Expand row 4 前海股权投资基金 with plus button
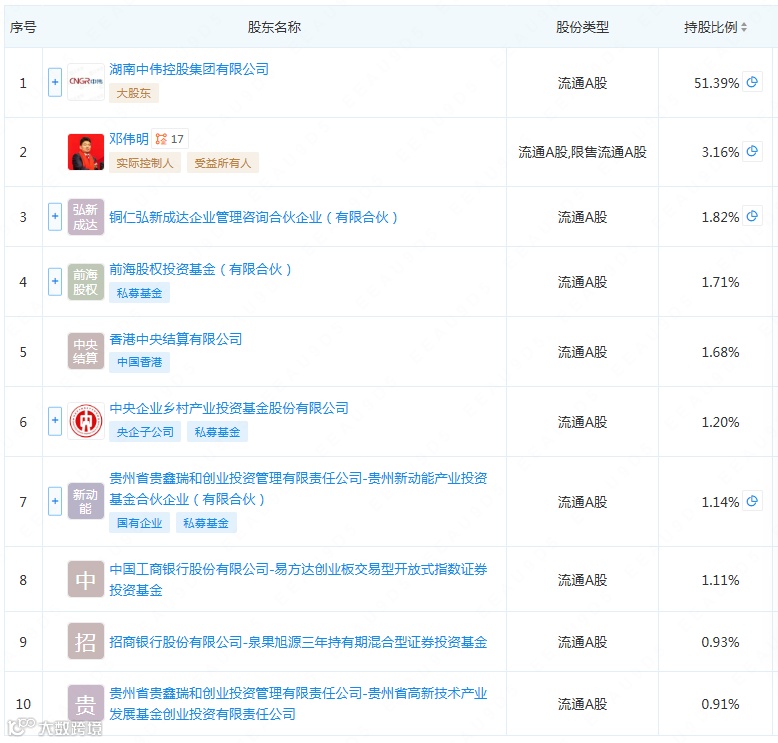778x743 pixels. pos(55,281)
